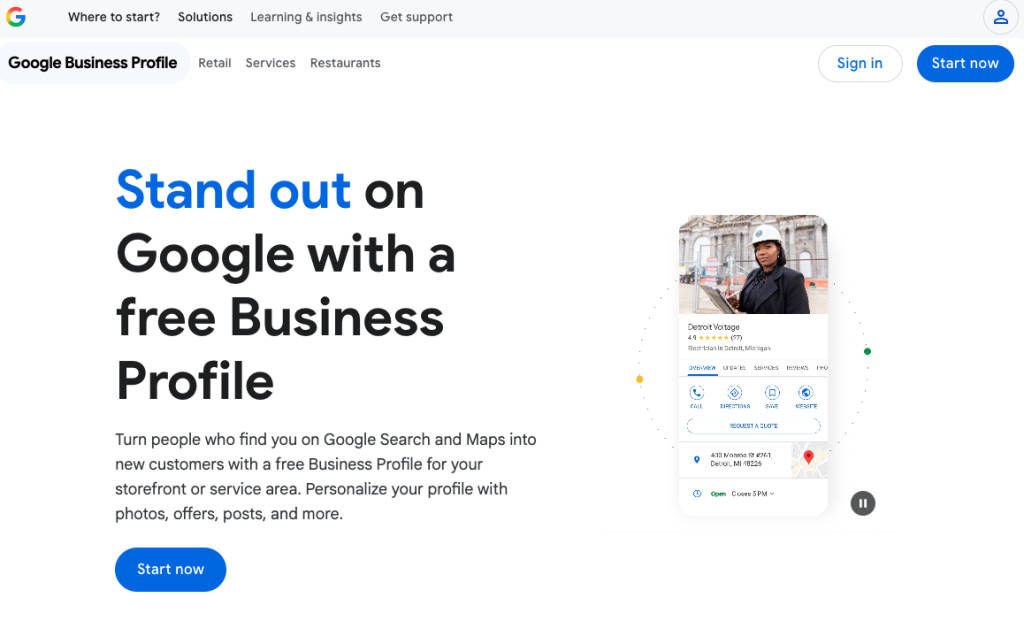Switch to the REVIEWS tab on the profile
1024x636 pixels.
pos(799,367)
